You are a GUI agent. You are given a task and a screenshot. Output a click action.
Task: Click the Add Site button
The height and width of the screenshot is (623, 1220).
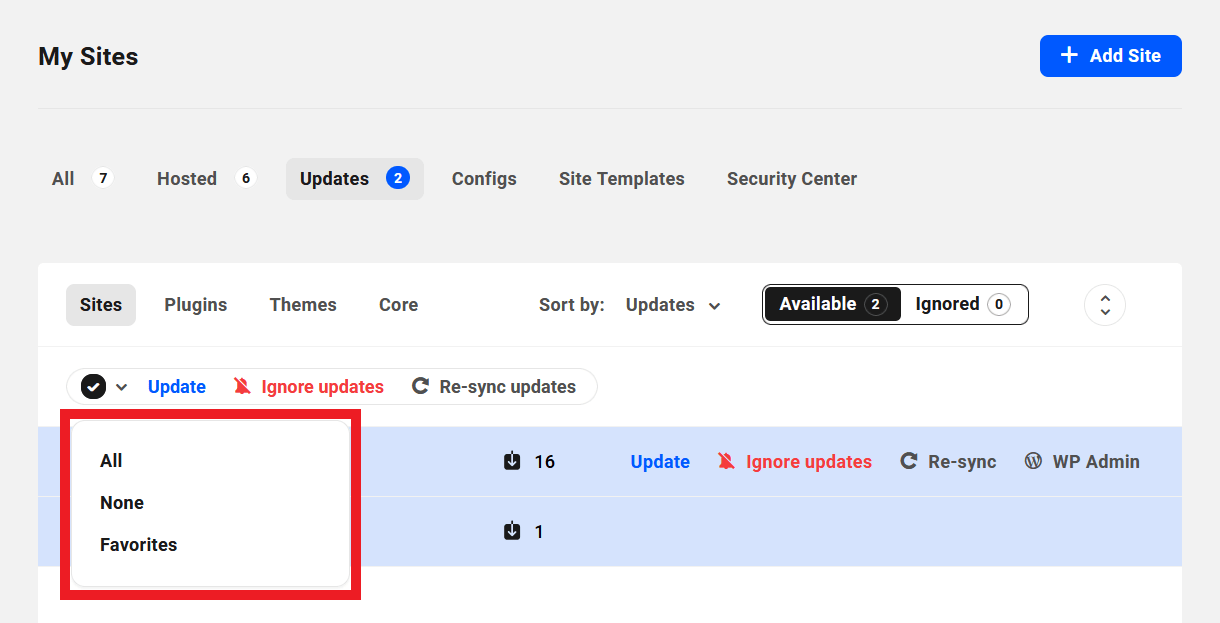[1110, 56]
